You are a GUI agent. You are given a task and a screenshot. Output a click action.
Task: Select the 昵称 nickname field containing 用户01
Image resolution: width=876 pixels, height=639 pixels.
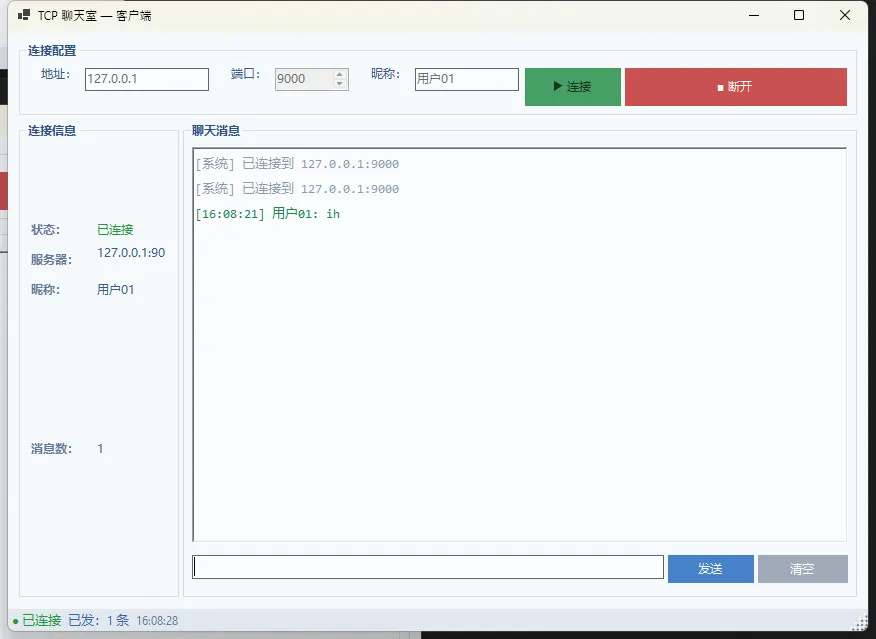(466, 79)
